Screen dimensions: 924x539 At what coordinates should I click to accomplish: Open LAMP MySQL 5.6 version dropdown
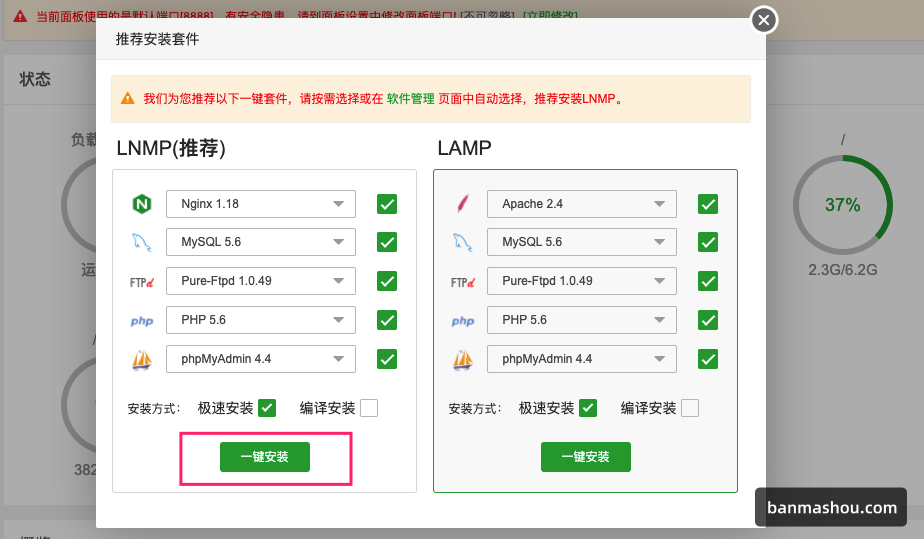tap(582, 242)
